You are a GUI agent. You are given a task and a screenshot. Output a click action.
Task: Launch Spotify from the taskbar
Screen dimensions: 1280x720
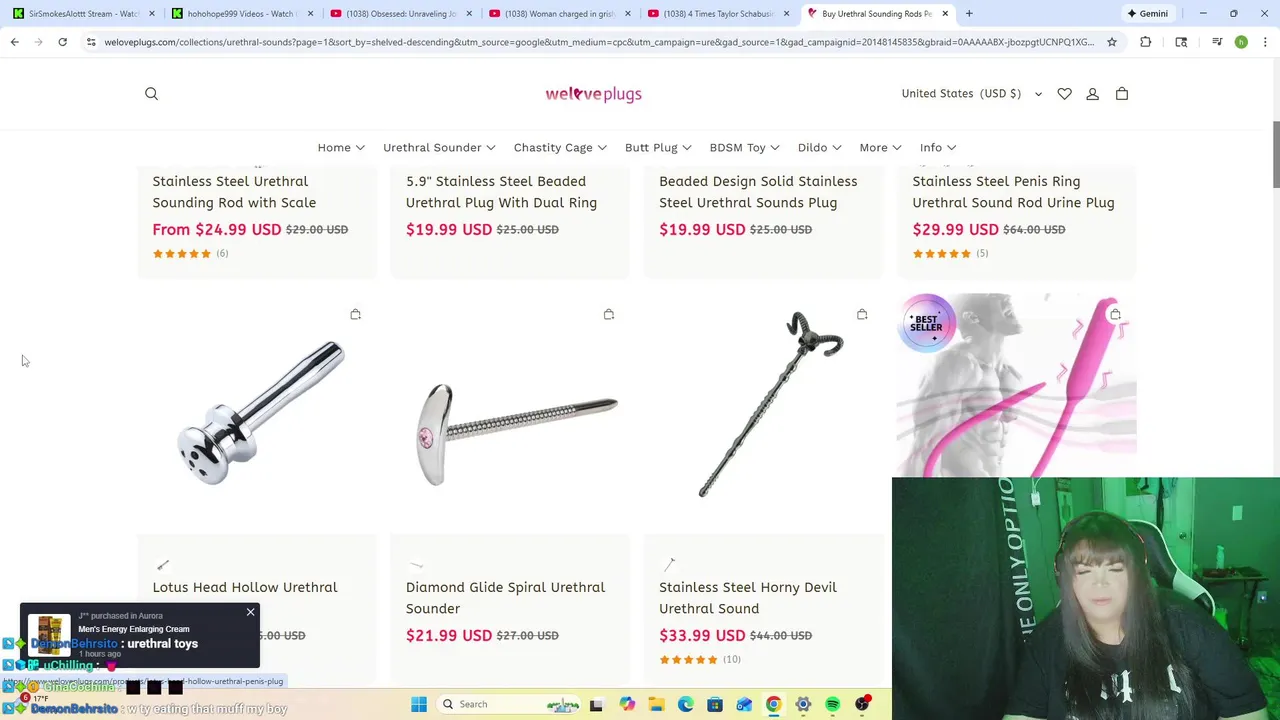tap(832, 704)
